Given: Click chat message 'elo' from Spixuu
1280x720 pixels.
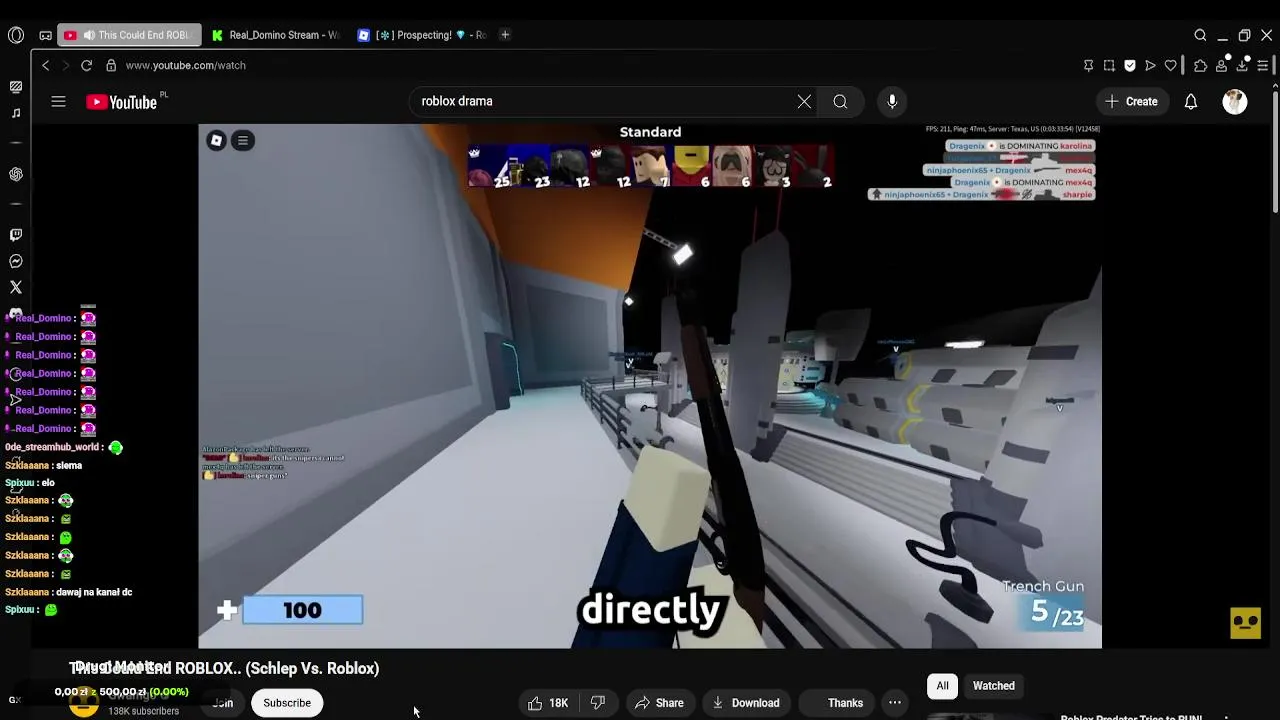Looking at the screenshot, I should 48,483.
